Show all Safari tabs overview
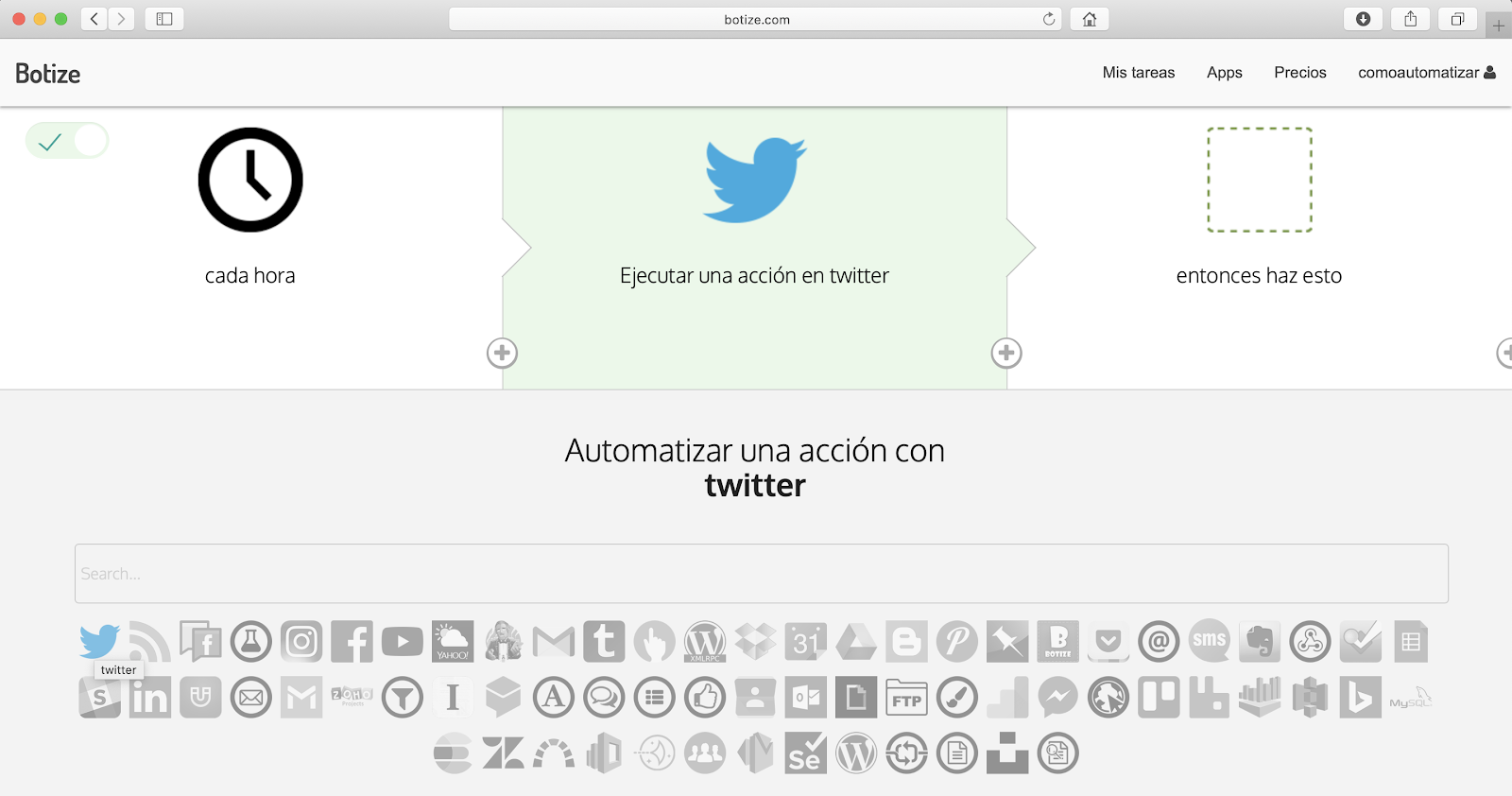Image resolution: width=1512 pixels, height=796 pixels. pyautogui.click(x=1458, y=19)
